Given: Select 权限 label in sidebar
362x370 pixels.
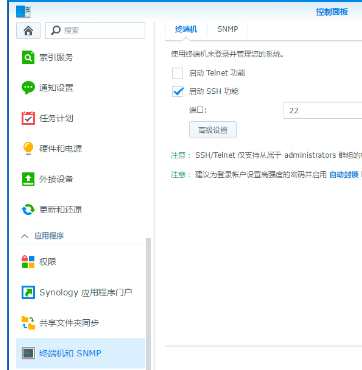Looking at the screenshot, I should [x=48, y=262].
